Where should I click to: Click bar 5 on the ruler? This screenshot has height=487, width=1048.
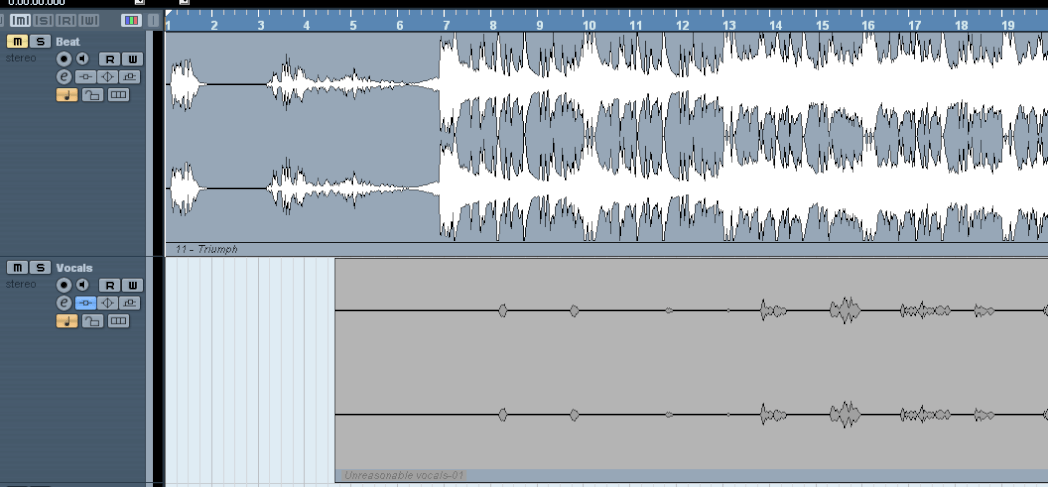(x=353, y=25)
